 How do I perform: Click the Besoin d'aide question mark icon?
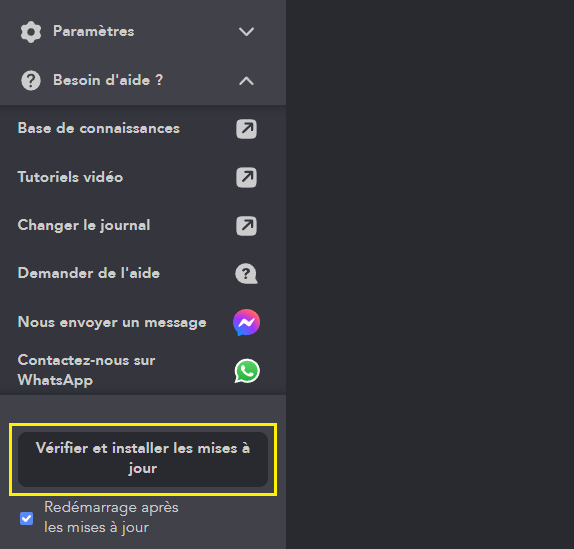31,81
